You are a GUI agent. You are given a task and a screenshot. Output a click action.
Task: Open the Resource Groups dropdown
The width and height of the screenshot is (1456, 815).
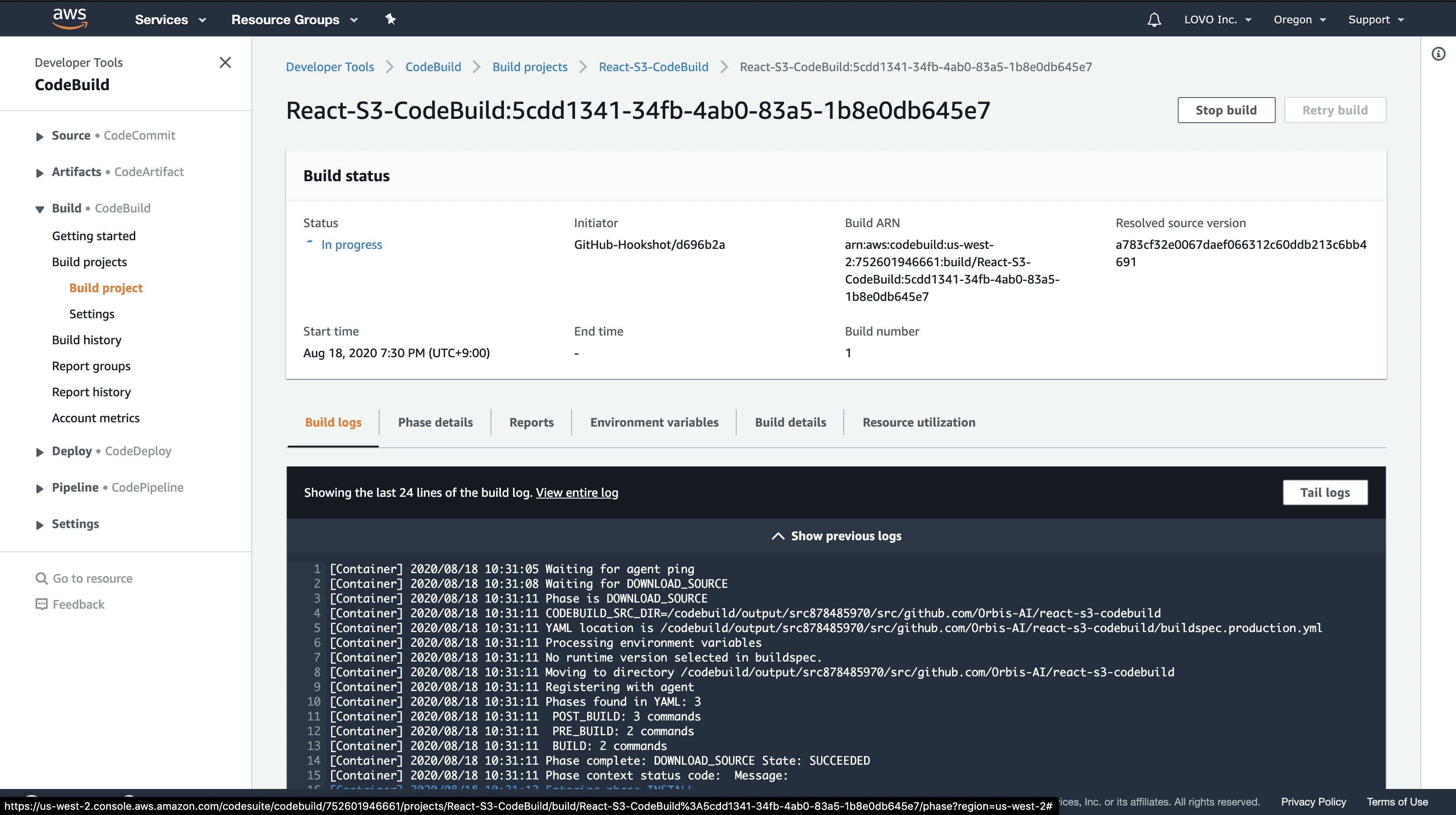[x=295, y=20]
